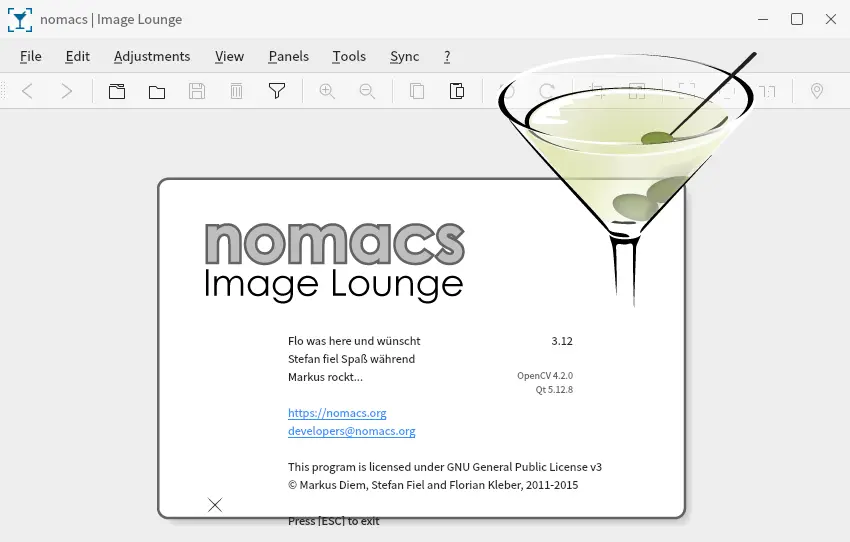
Task: Toggle the fullscreen toolbar icon
Action: click(x=687, y=91)
